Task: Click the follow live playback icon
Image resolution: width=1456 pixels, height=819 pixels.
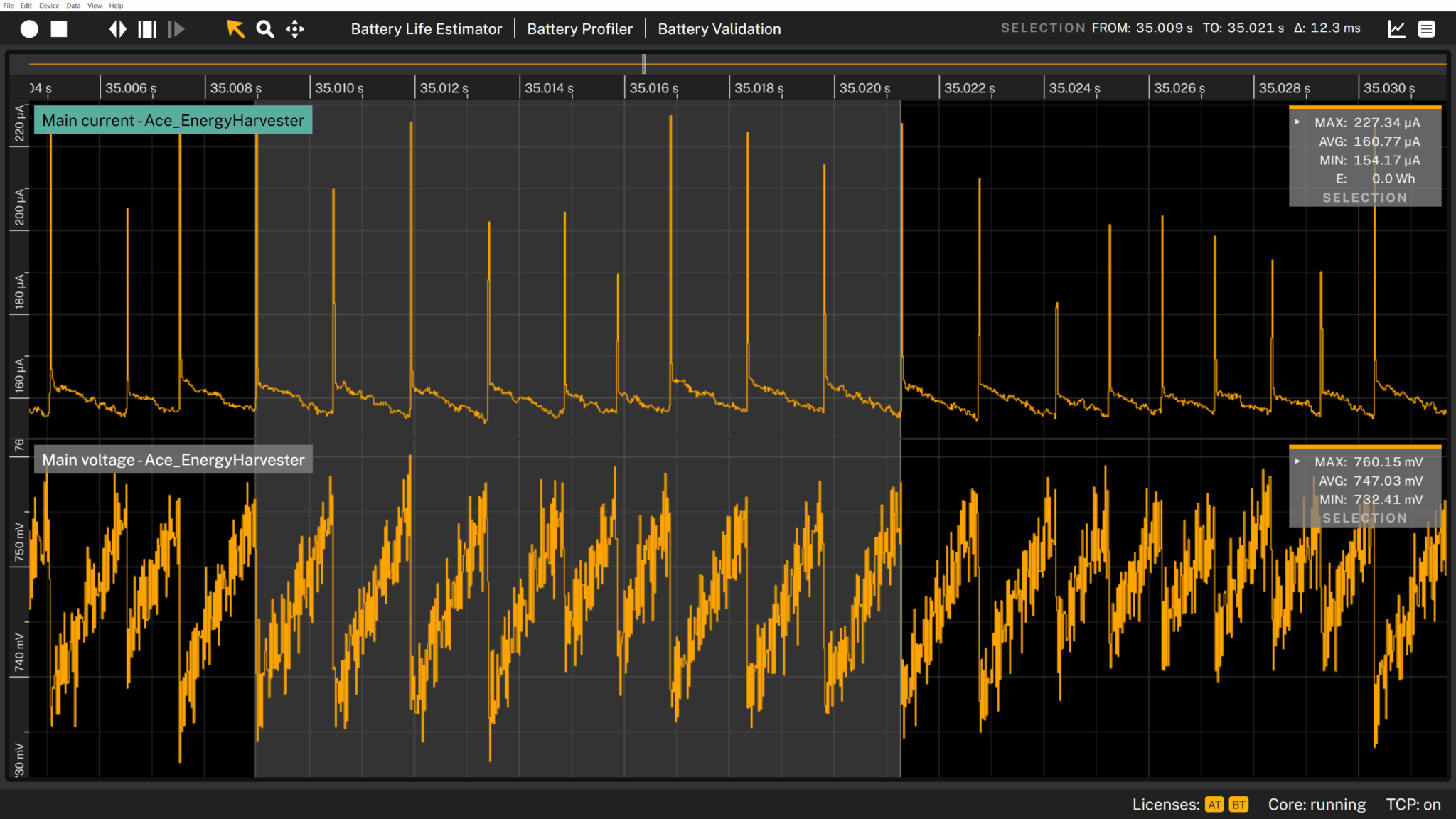Action: pyautogui.click(x=176, y=29)
